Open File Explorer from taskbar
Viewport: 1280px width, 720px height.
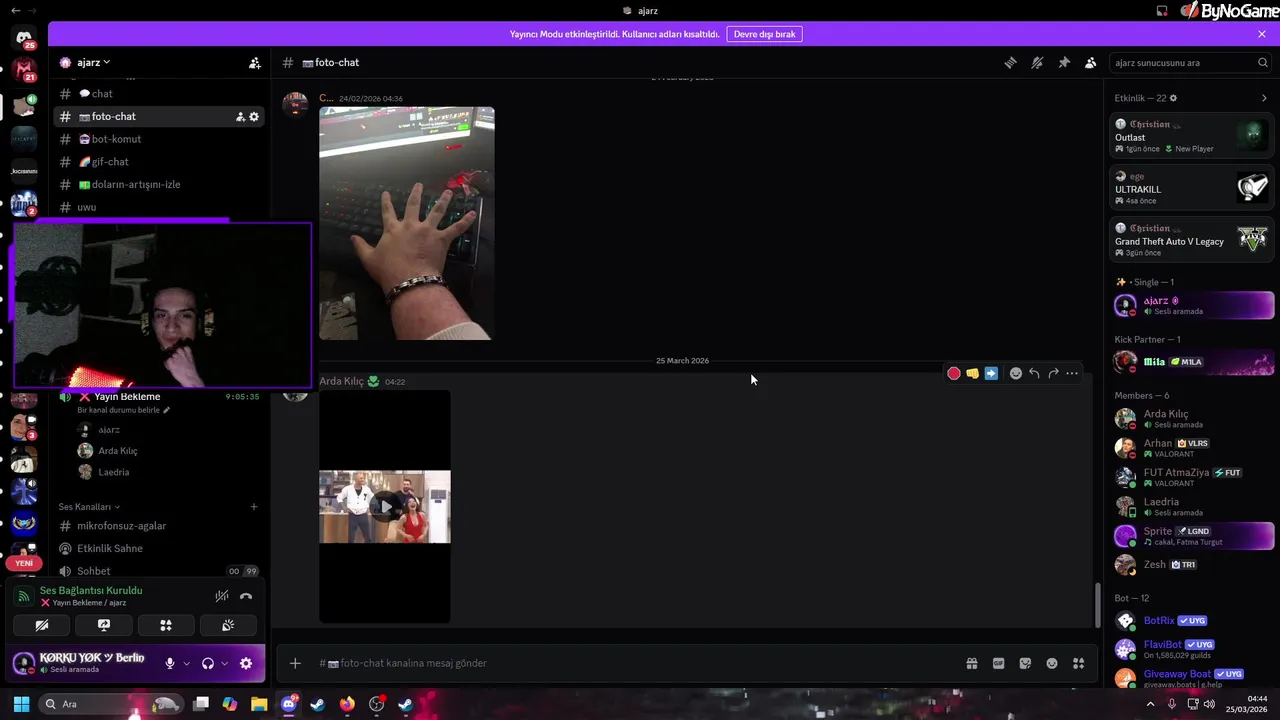coord(259,704)
